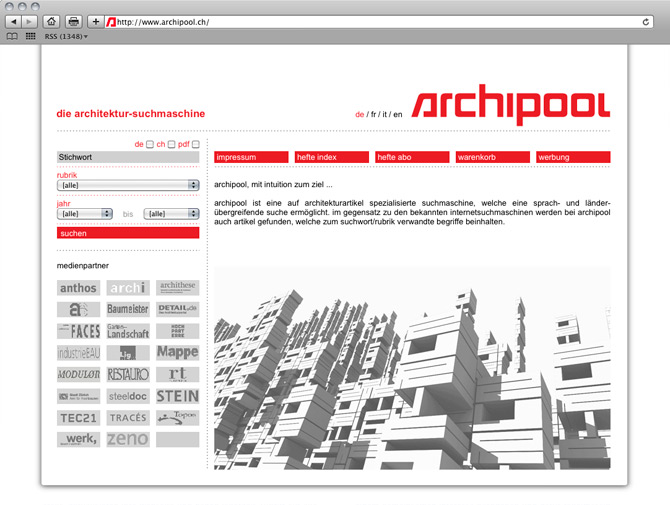Tick the pdf search checkbox
The height and width of the screenshot is (505, 670).
tap(196, 144)
